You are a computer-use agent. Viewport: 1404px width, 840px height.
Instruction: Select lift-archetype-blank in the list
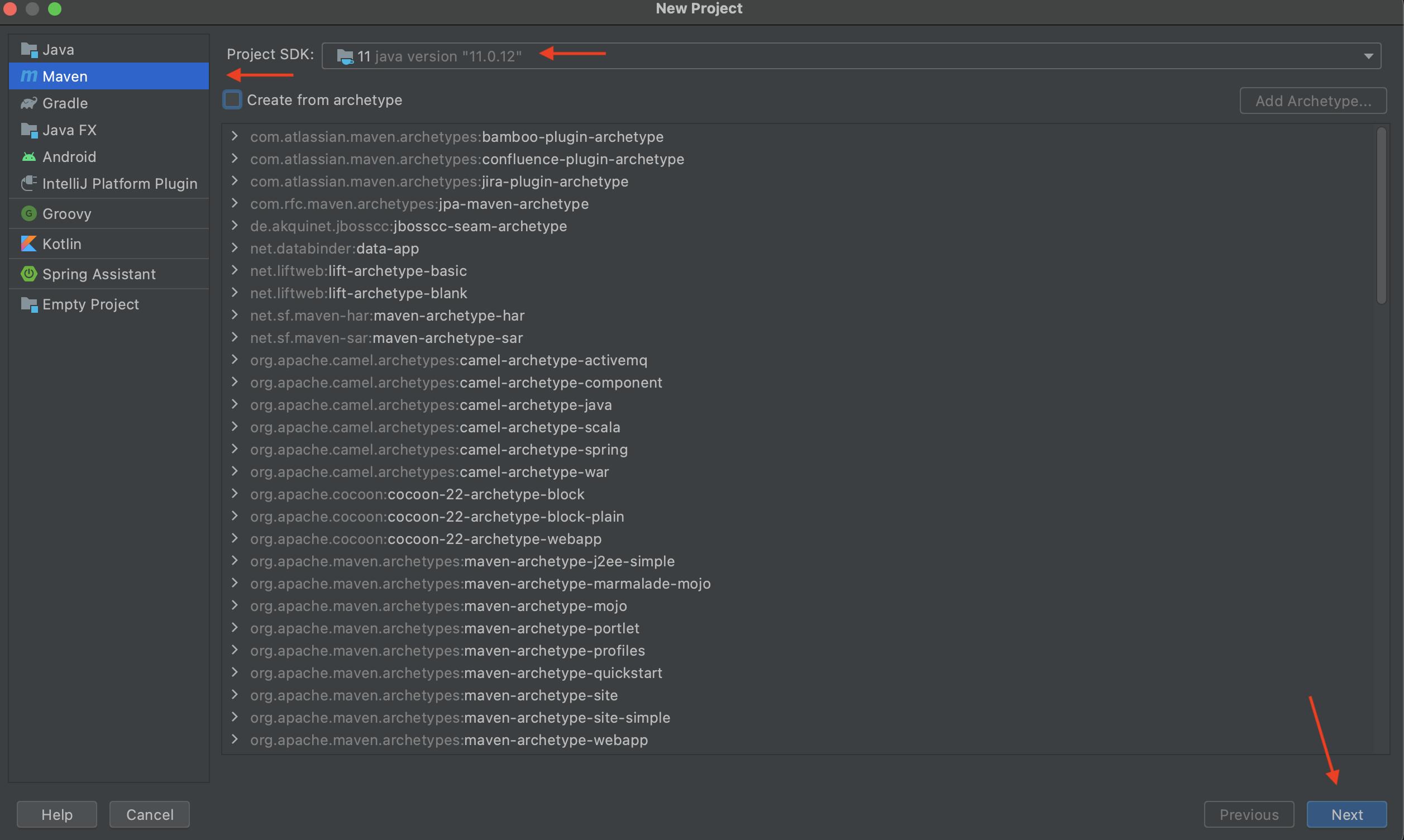tap(358, 293)
